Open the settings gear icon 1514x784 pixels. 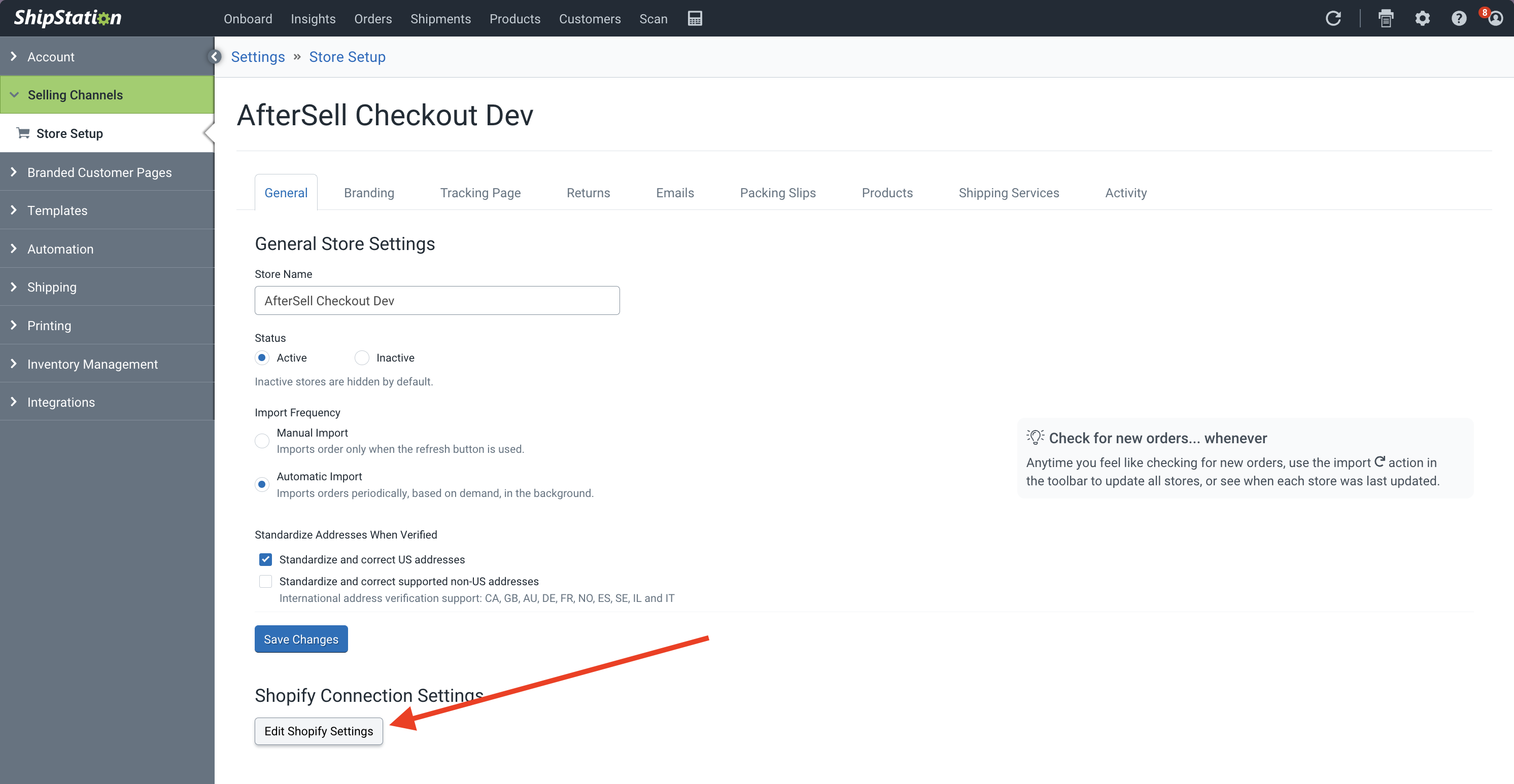[x=1422, y=19]
